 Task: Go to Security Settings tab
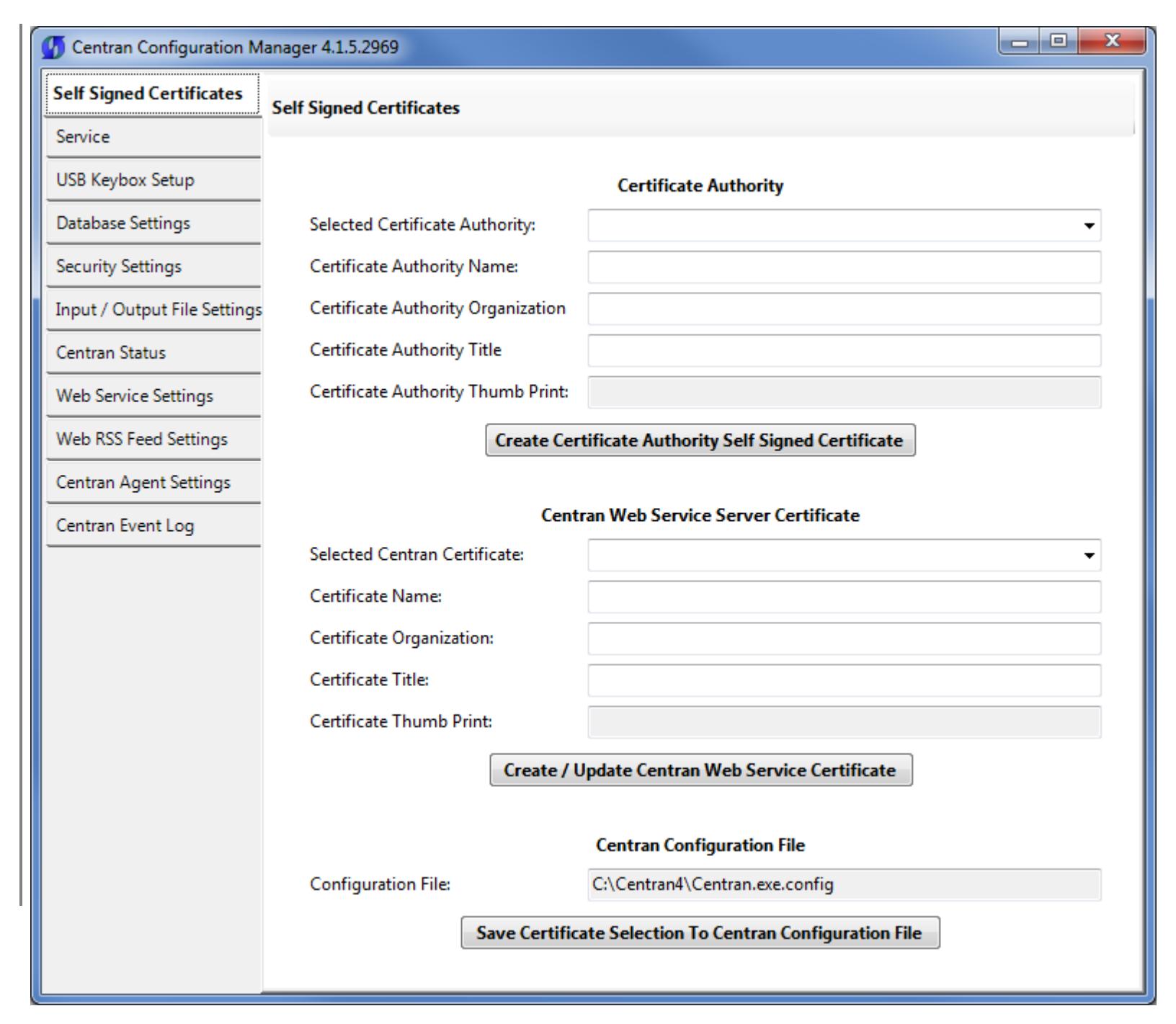pyautogui.click(x=153, y=267)
